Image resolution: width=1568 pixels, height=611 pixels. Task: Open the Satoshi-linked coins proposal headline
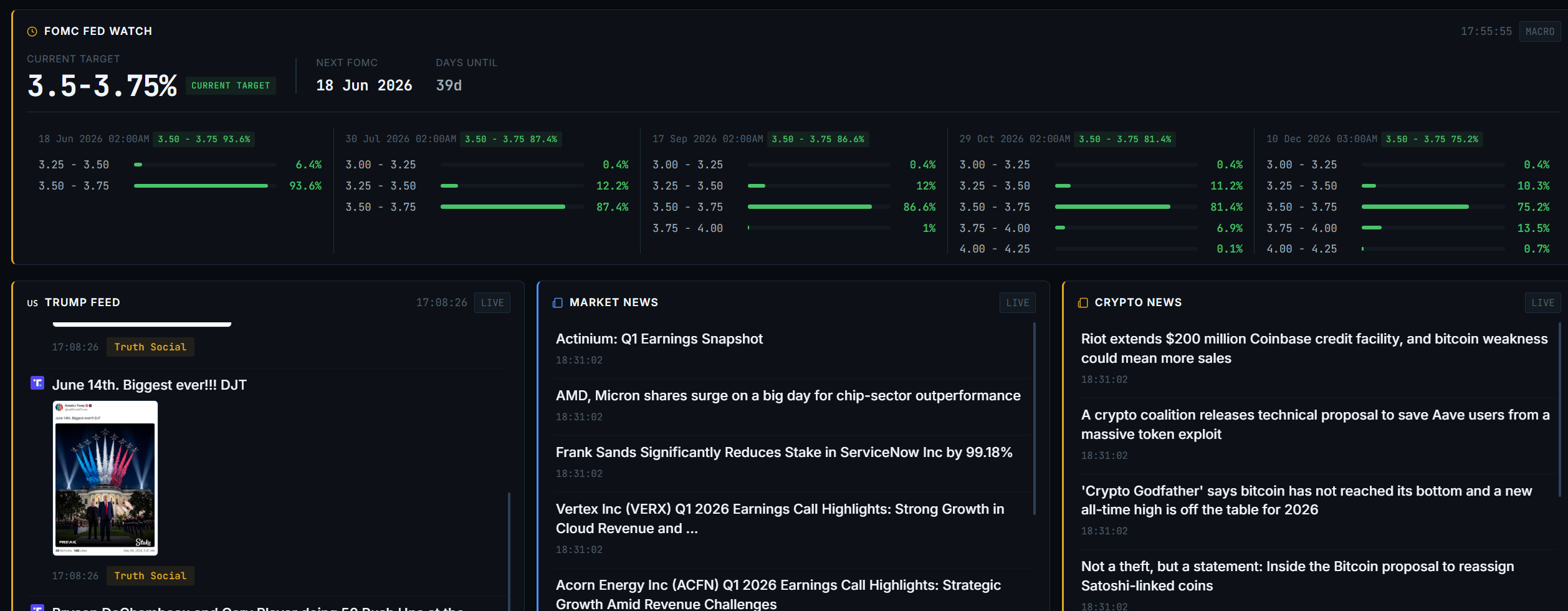[x=1298, y=576]
